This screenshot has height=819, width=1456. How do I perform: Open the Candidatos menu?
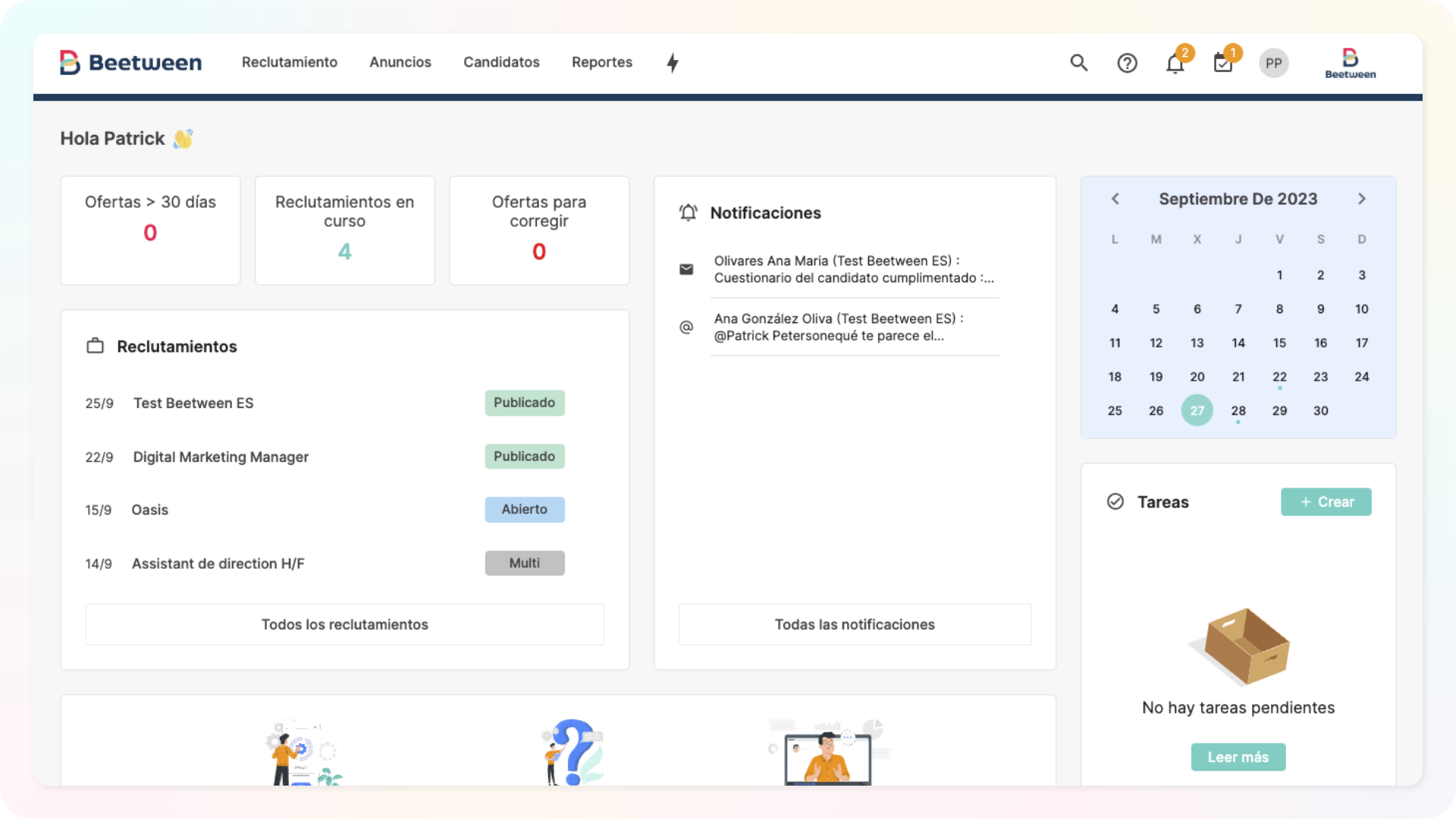(x=501, y=62)
